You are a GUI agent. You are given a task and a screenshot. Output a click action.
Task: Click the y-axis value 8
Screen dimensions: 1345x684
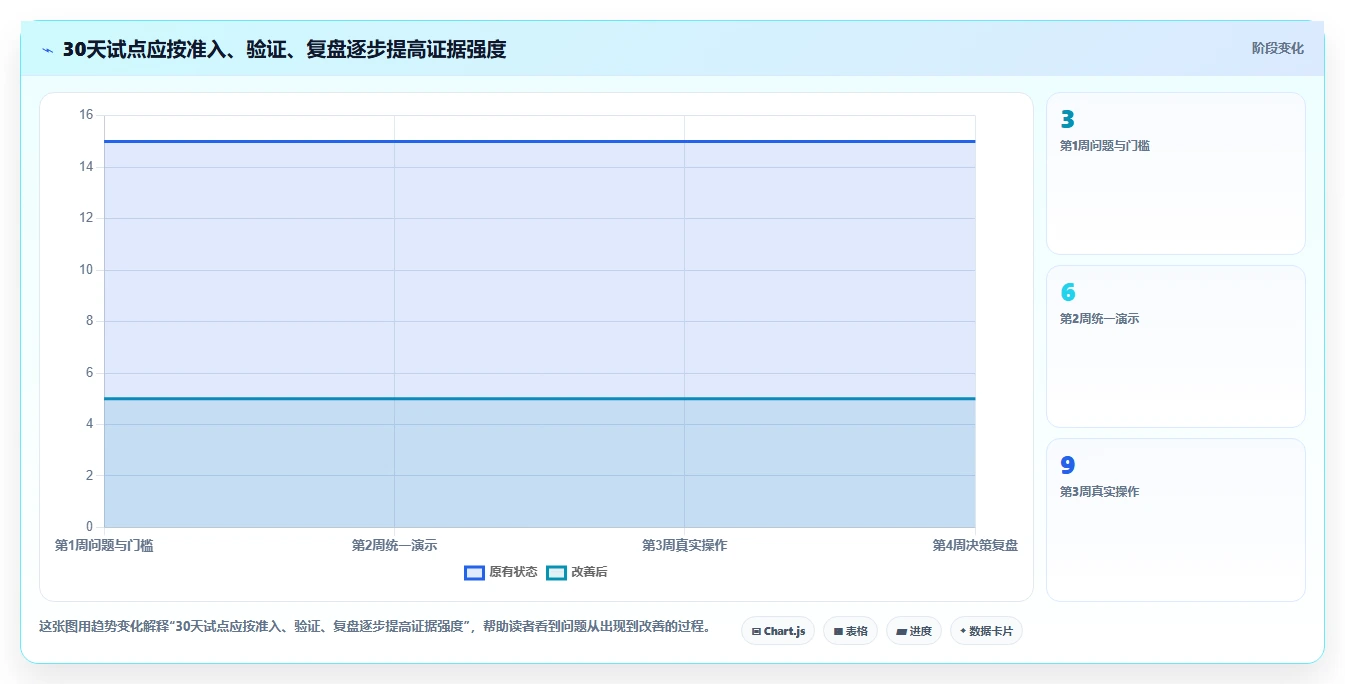(89, 321)
